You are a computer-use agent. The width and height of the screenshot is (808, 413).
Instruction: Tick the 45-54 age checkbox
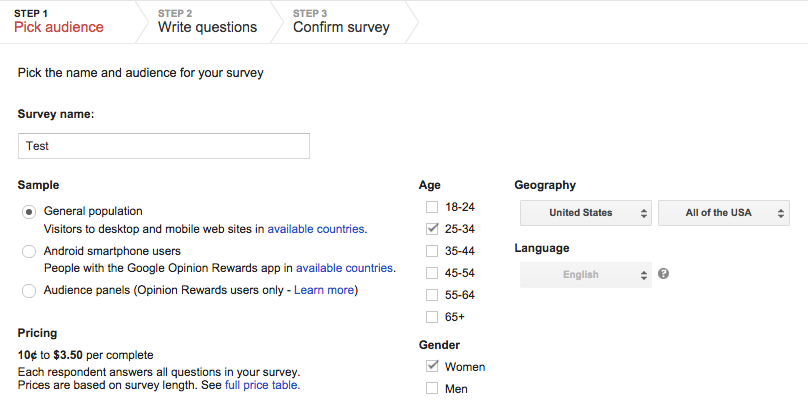432,273
